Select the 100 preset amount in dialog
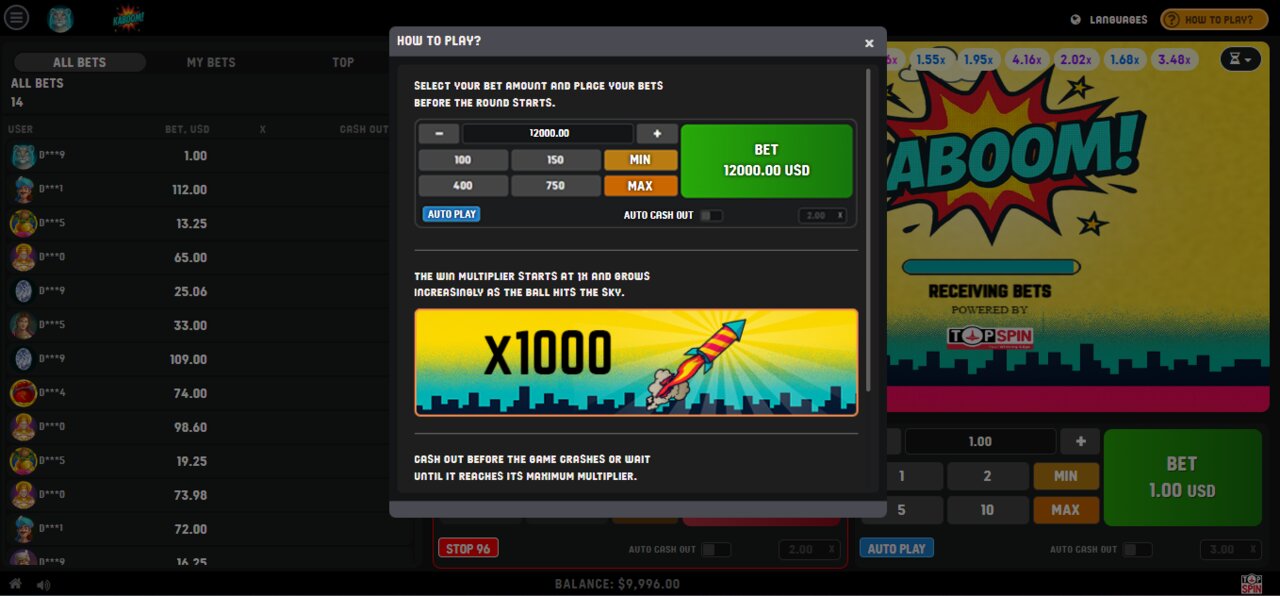The height and width of the screenshot is (596, 1280). click(x=463, y=160)
